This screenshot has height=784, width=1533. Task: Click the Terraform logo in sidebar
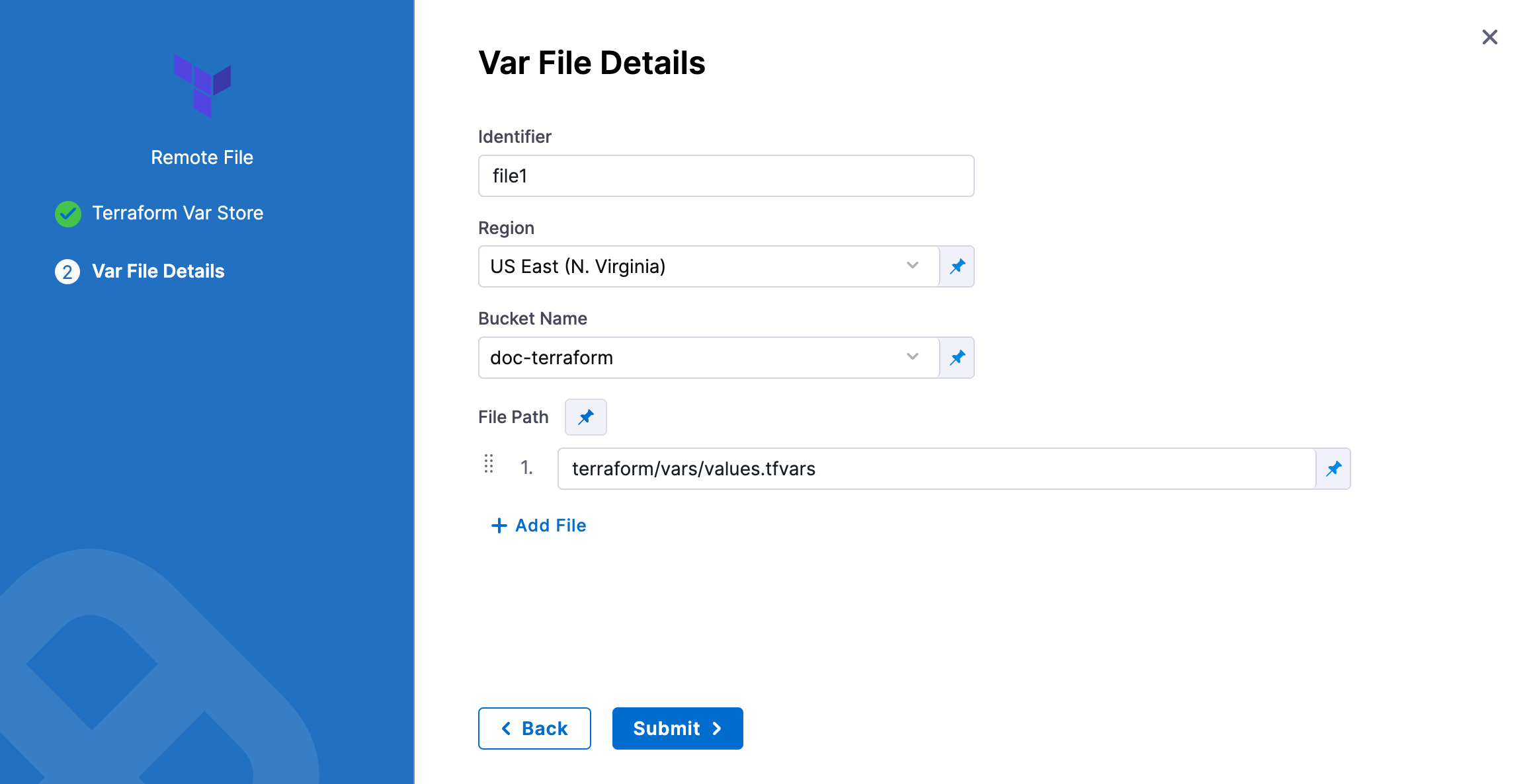point(202,86)
